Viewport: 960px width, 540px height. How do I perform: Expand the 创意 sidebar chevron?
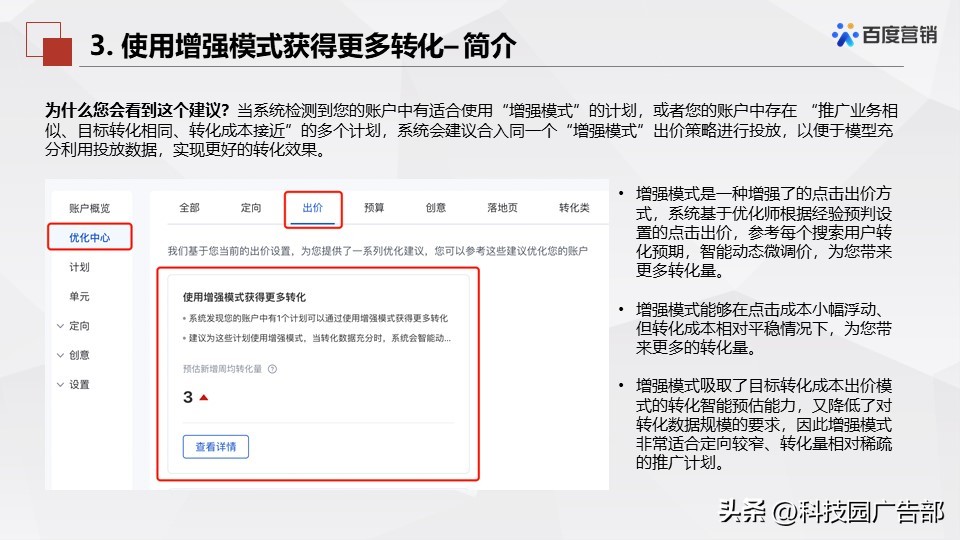[x=60, y=355]
